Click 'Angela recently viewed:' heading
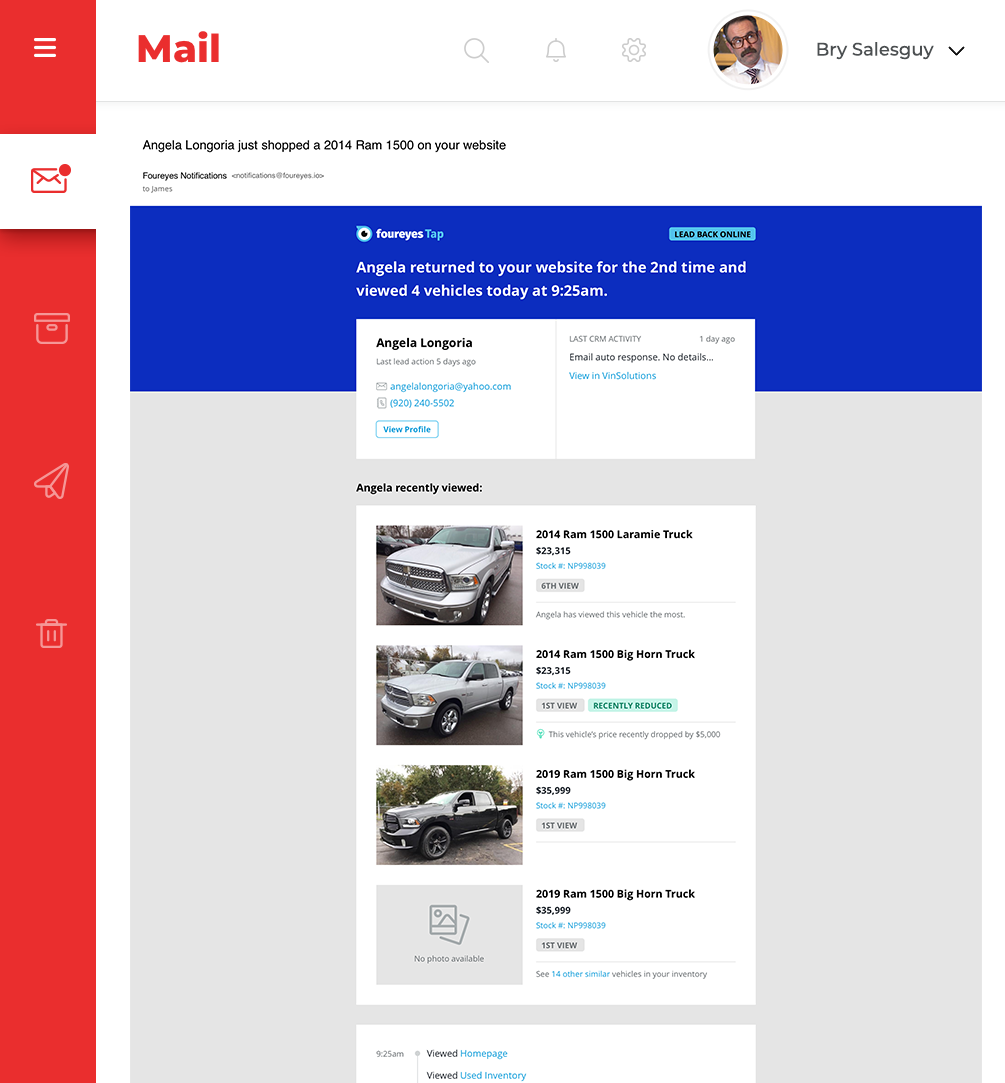Viewport: 1005px width, 1083px height. point(419,488)
